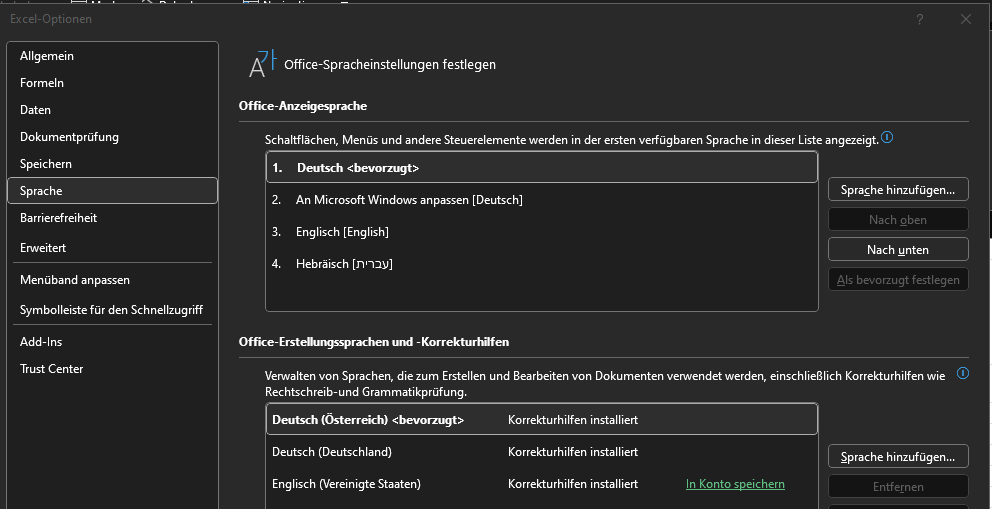Select Deutsch (Deutschland) authoring language row
This screenshot has width=992, height=509.
click(x=542, y=452)
